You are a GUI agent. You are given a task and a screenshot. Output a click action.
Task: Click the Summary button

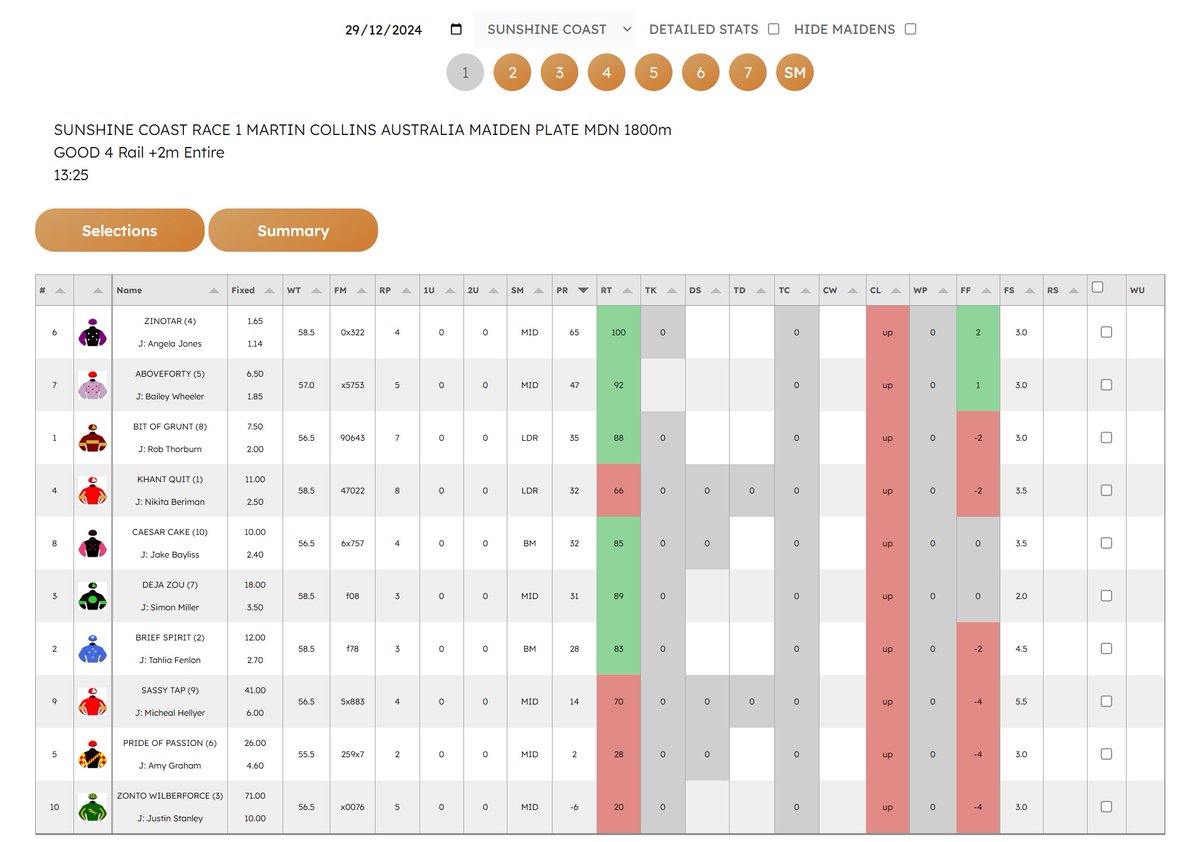click(293, 230)
